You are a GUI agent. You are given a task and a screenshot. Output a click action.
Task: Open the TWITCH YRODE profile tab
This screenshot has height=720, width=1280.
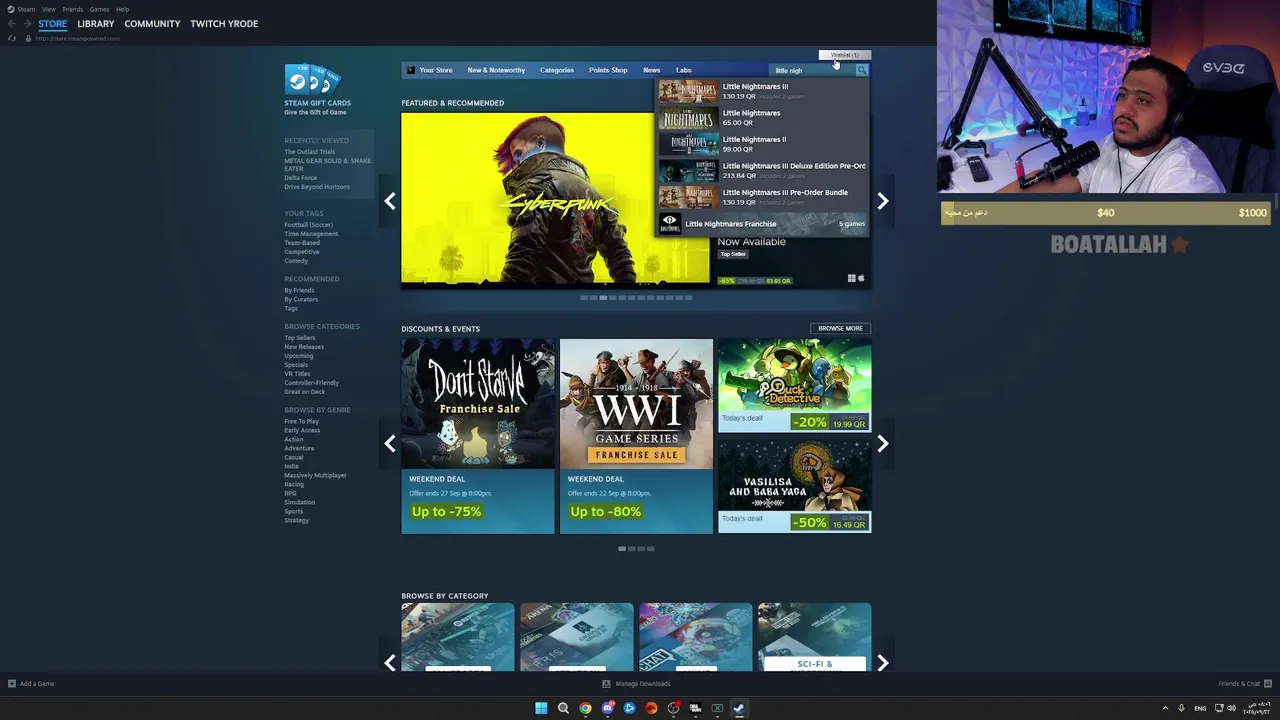click(x=224, y=24)
